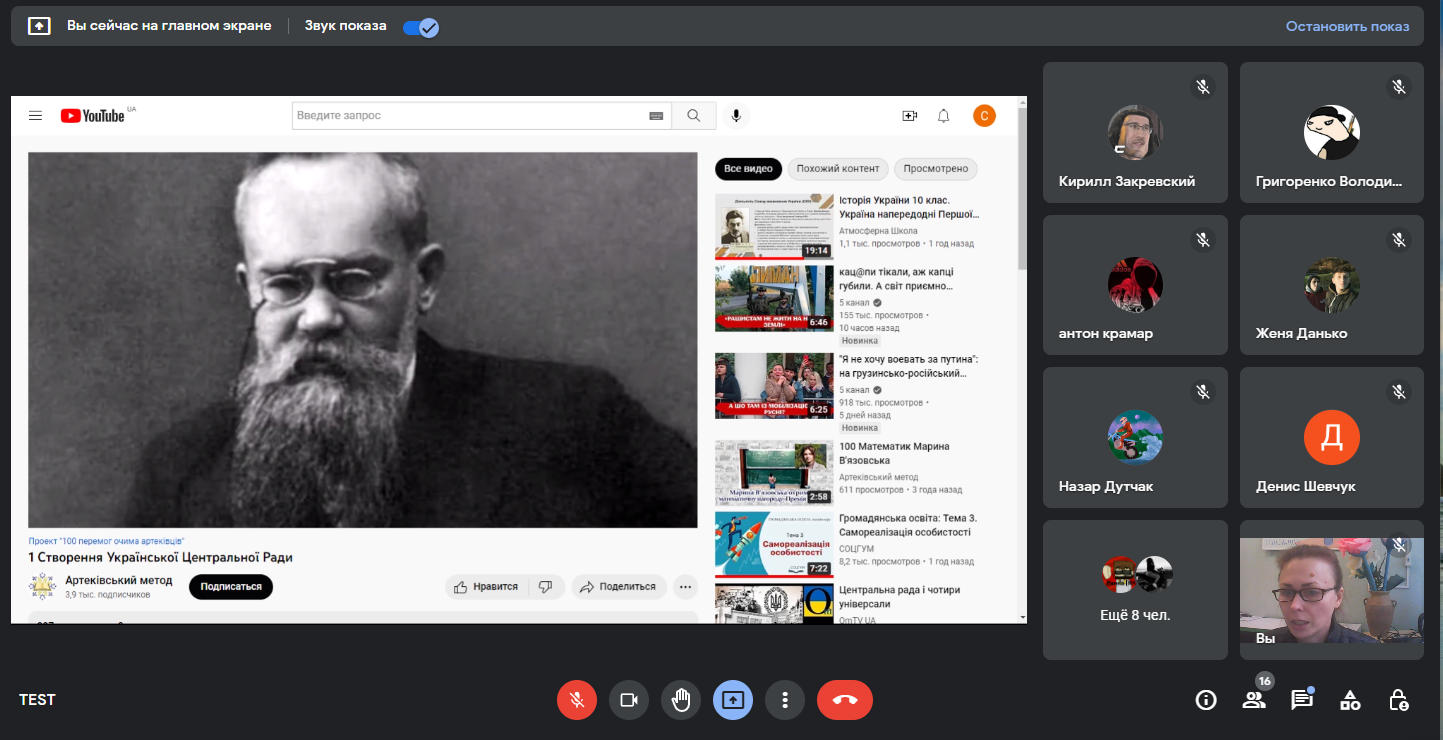
Task: Click the Атмосферна Школа channel name
Action: [x=878, y=230]
